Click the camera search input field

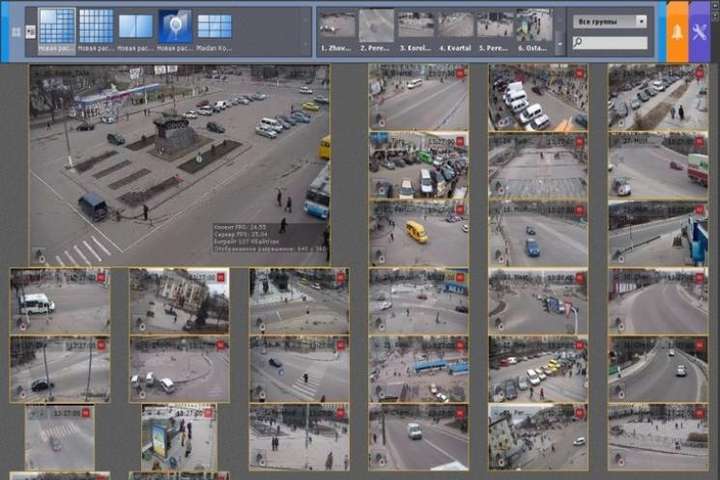coord(614,43)
